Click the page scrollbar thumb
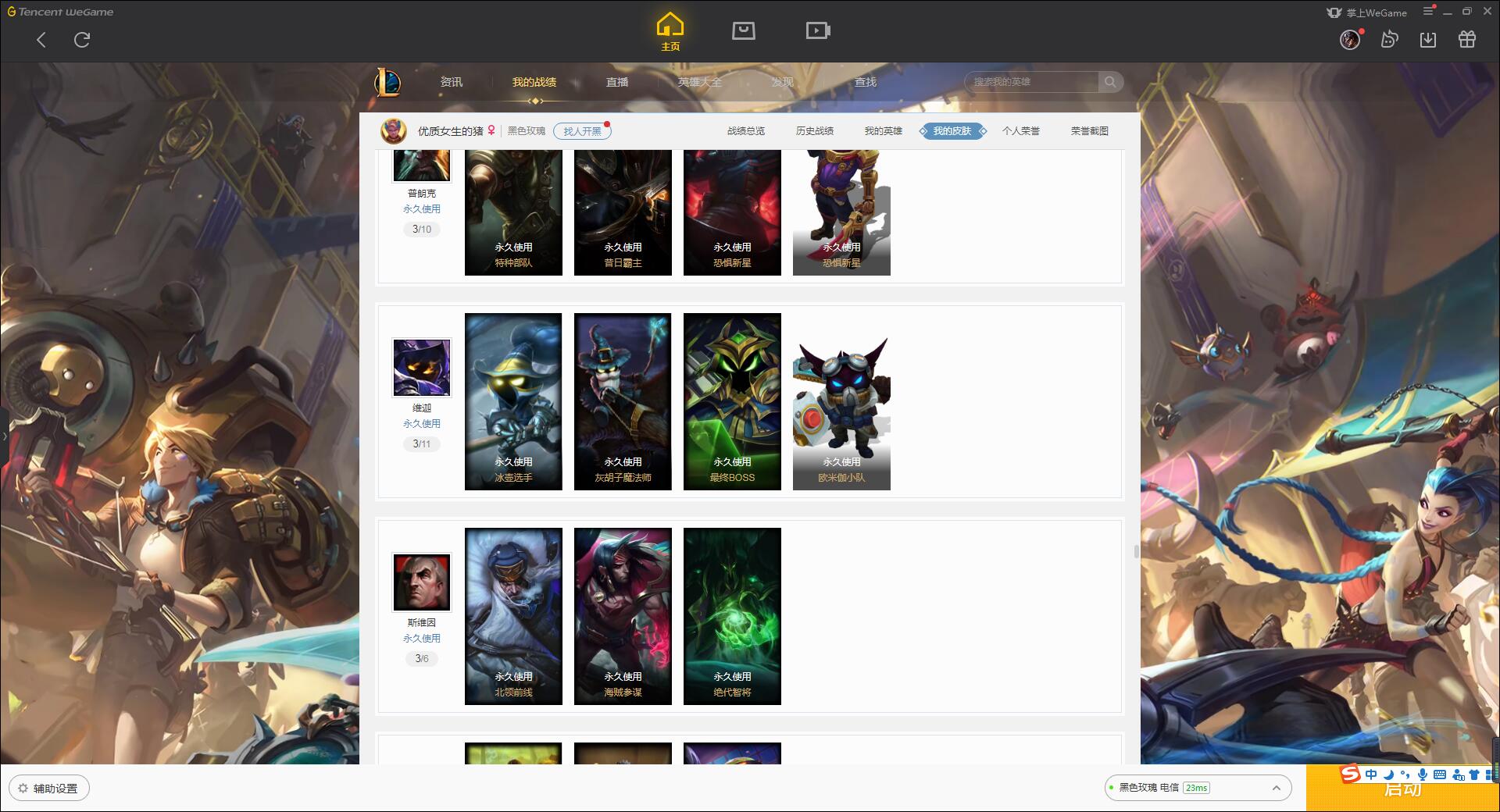 1137,551
